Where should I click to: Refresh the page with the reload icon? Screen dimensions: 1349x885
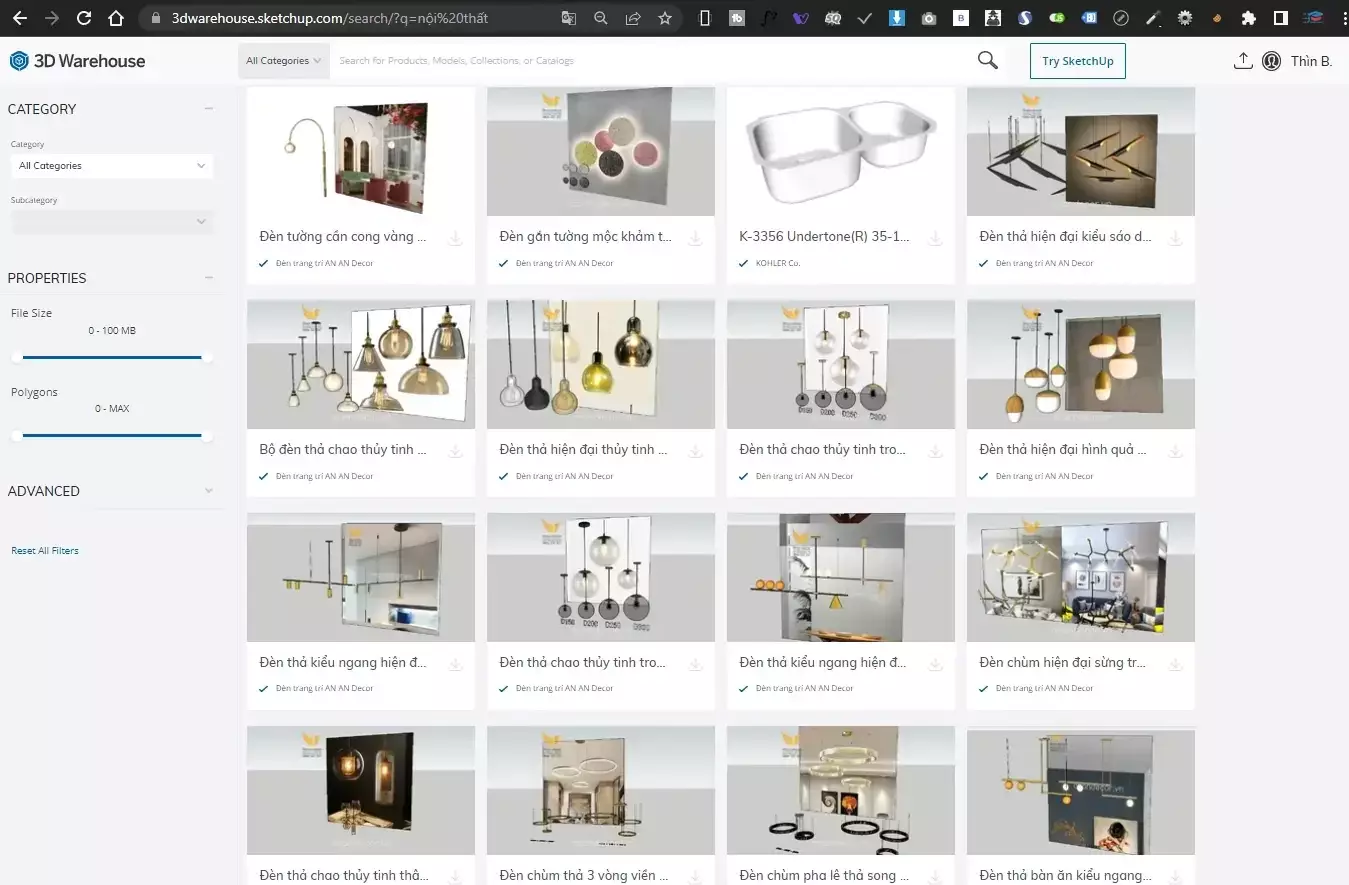(x=84, y=17)
